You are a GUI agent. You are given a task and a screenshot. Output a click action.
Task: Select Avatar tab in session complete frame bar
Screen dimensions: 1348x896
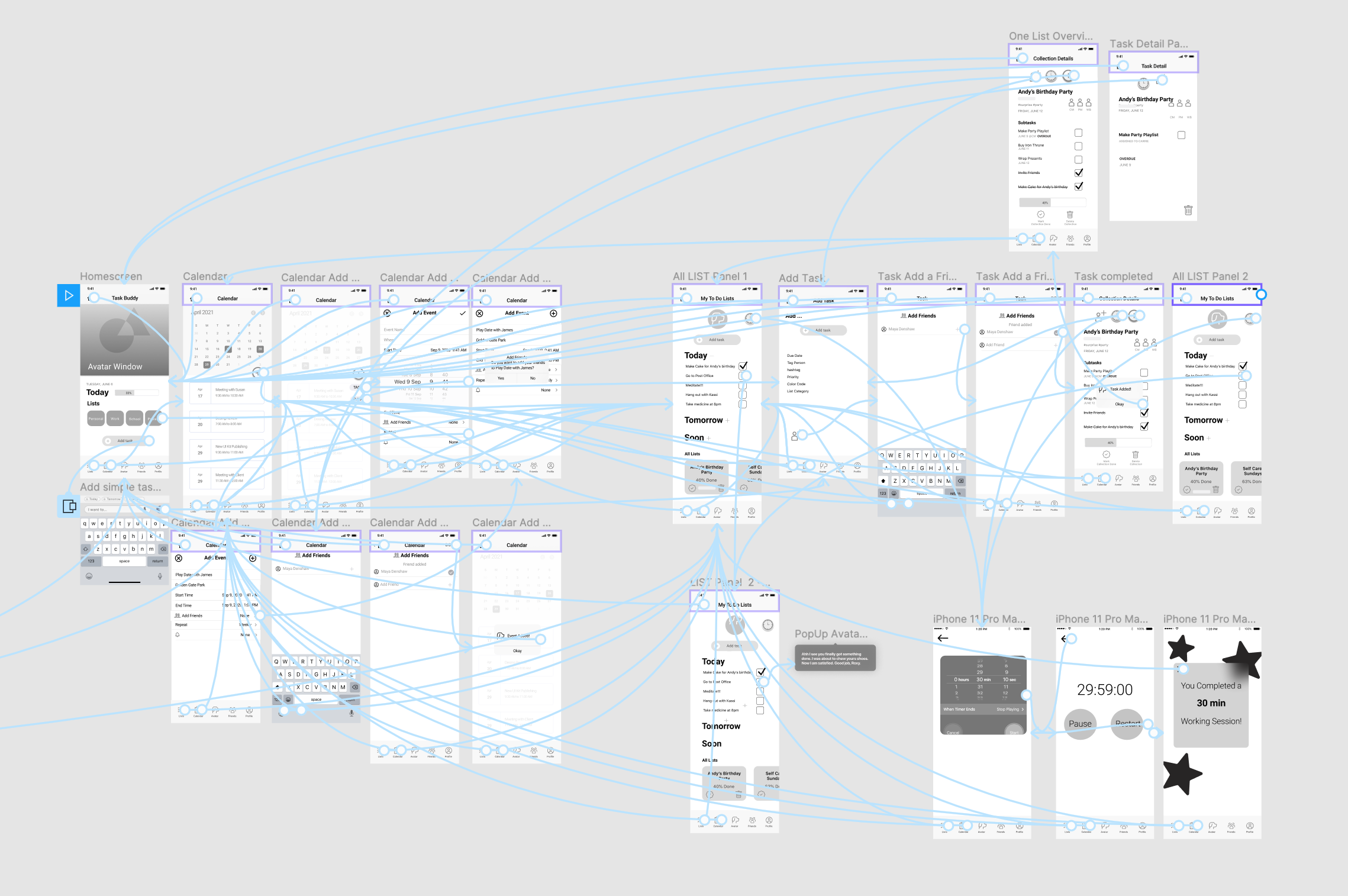tap(1212, 827)
